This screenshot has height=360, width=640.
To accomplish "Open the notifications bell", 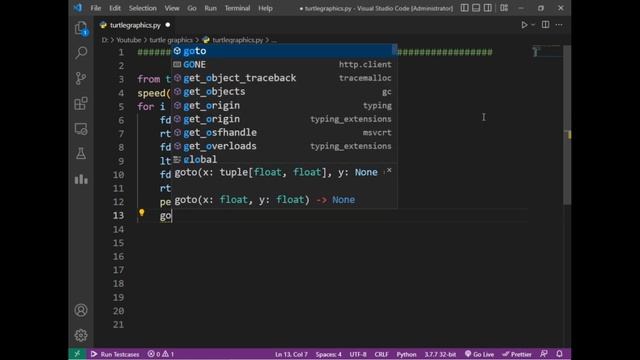I will (559, 354).
